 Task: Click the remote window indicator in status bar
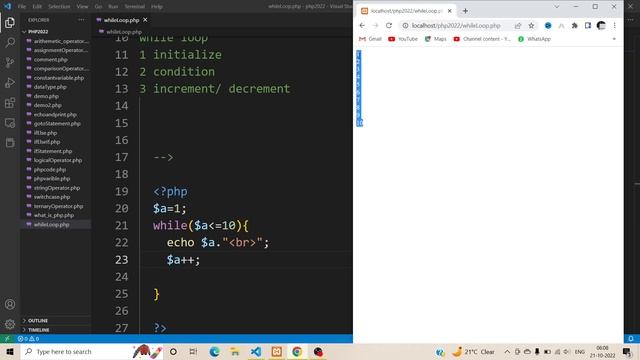(x=7, y=339)
